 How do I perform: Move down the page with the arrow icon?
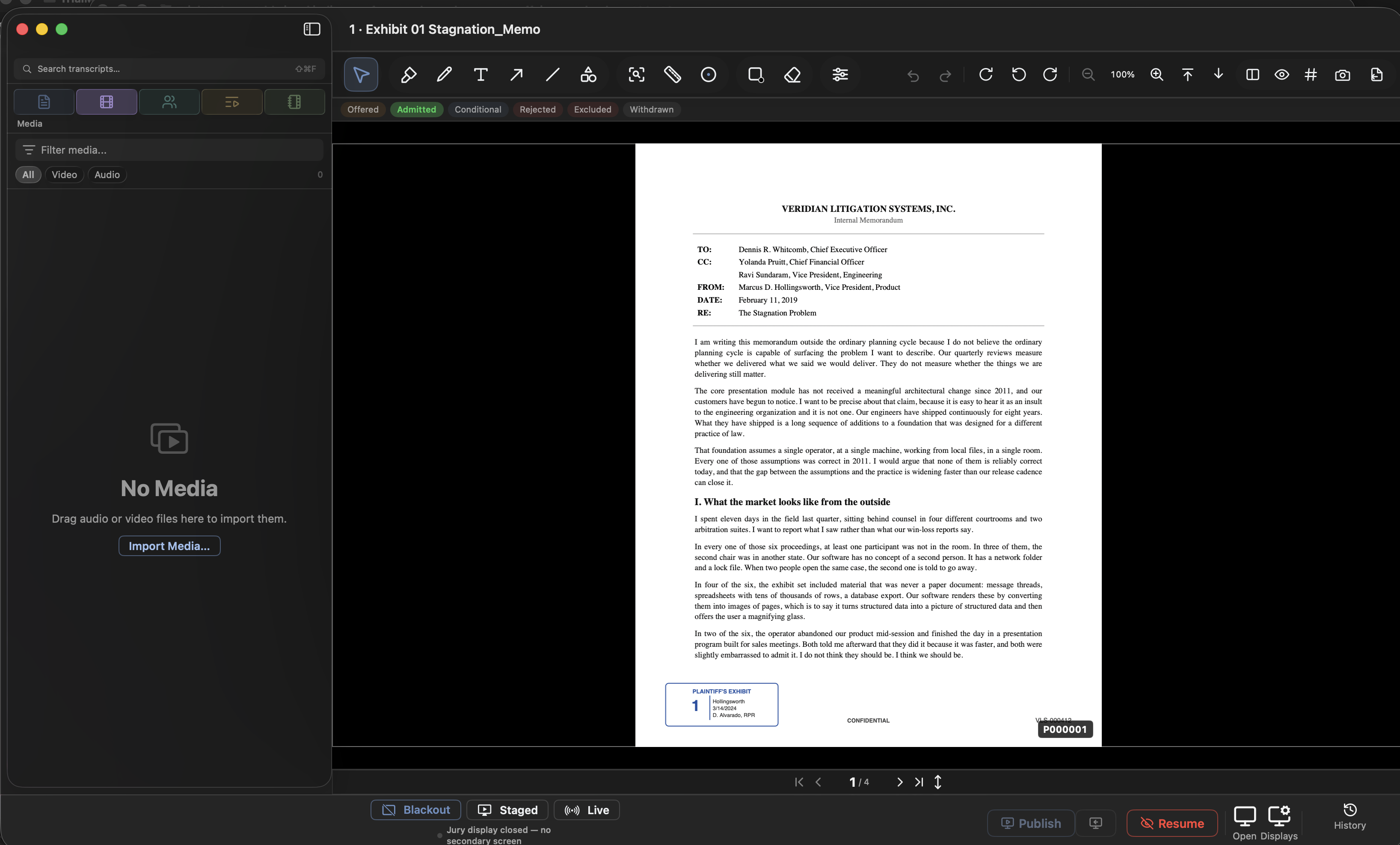point(1218,74)
